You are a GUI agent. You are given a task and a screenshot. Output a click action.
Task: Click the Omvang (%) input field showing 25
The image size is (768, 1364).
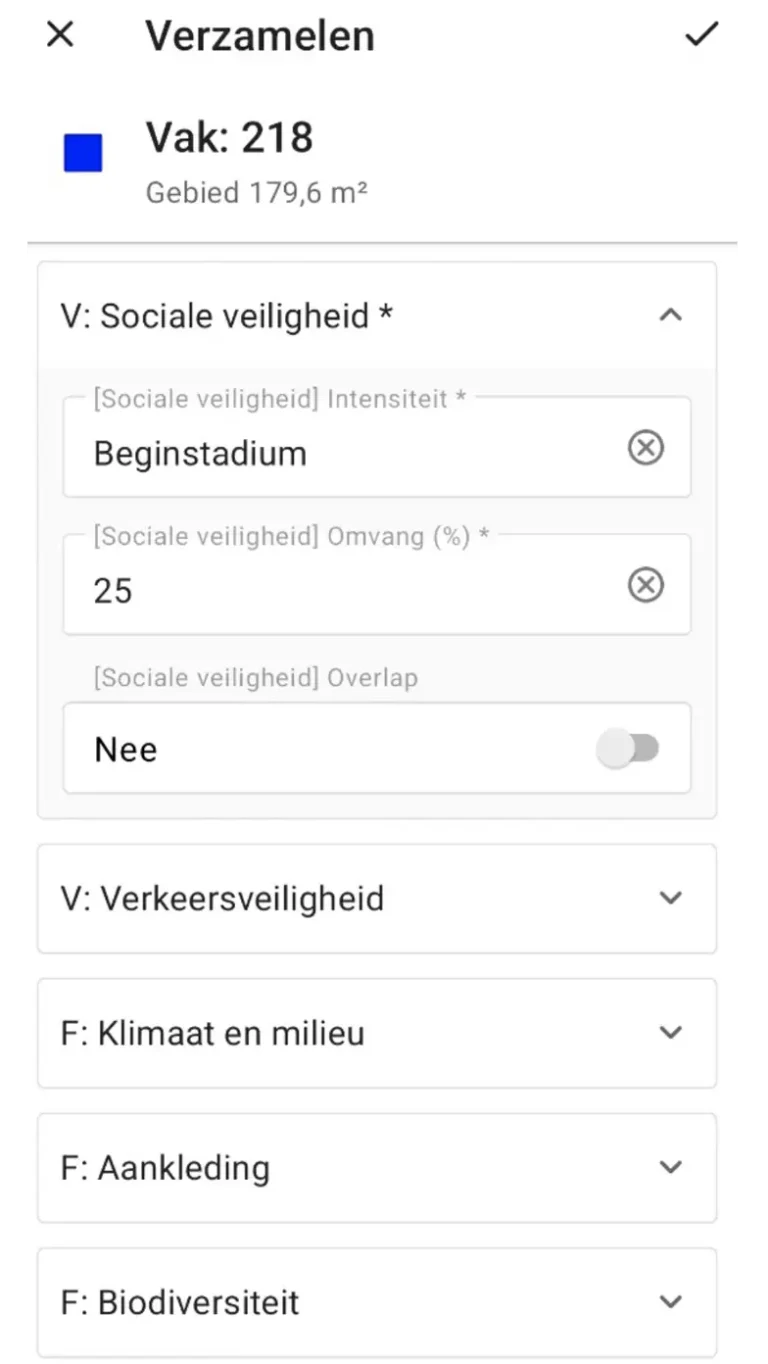pos(340,590)
